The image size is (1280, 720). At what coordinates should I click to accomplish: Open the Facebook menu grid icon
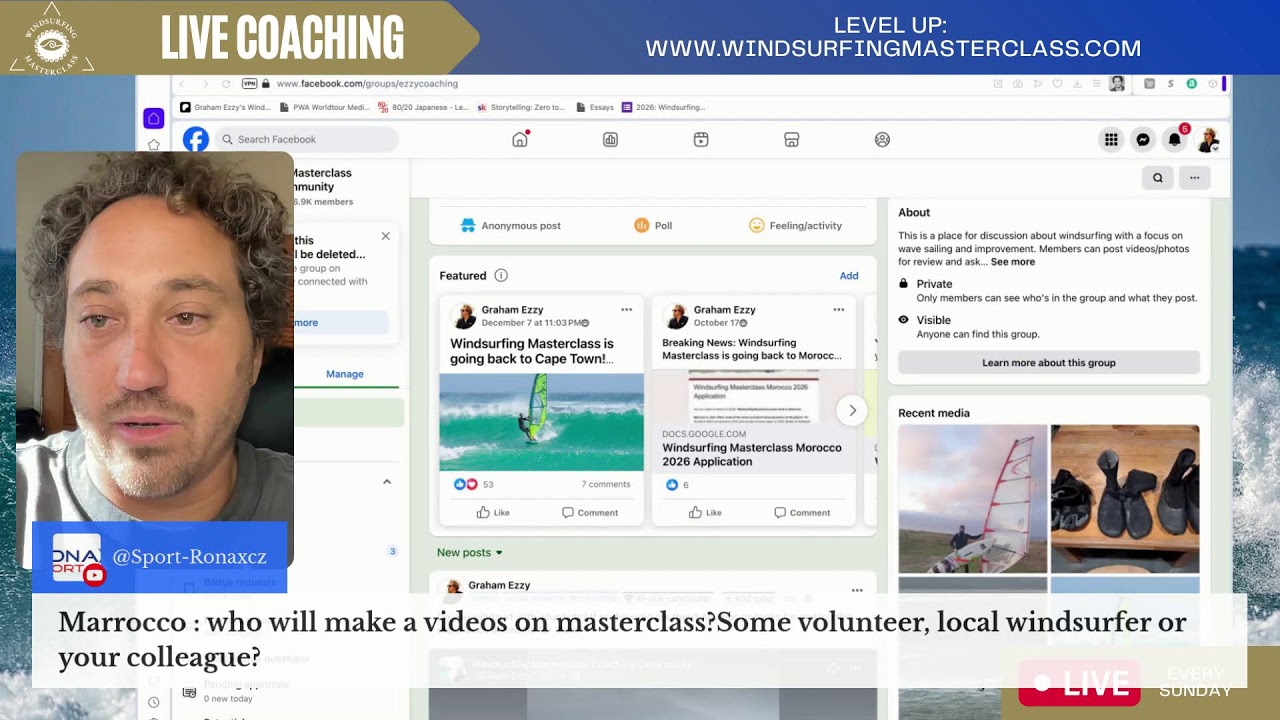(x=1111, y=140)
